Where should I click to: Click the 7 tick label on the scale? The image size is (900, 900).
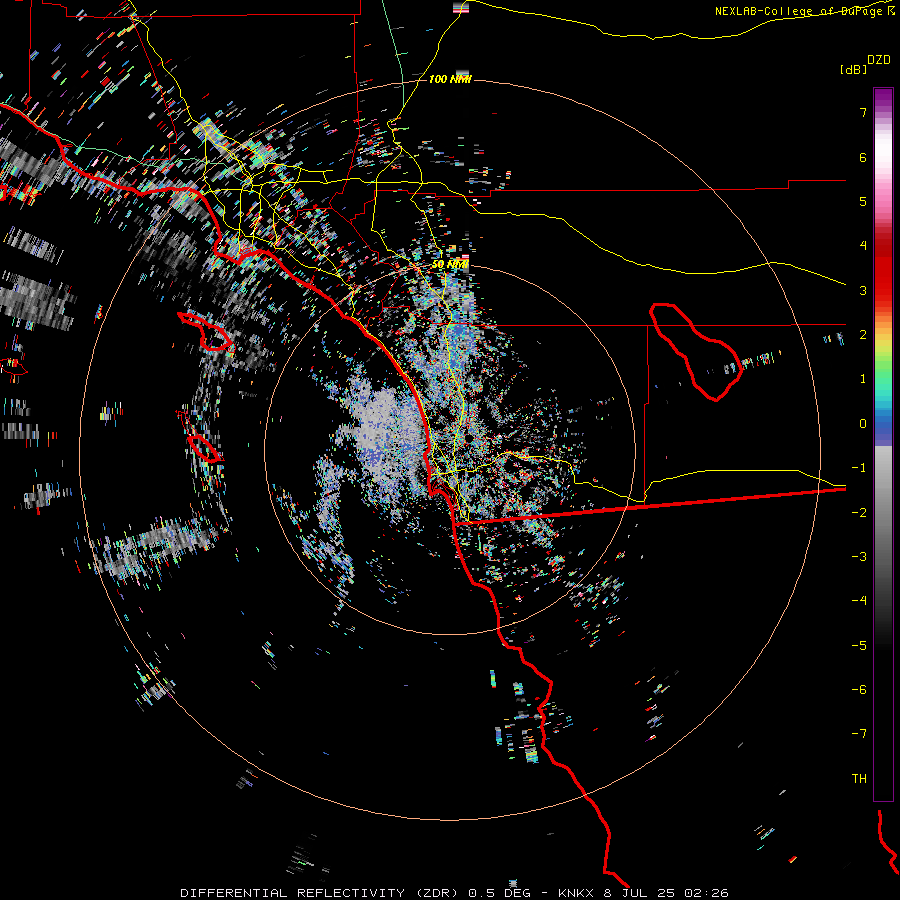(863, 112)
